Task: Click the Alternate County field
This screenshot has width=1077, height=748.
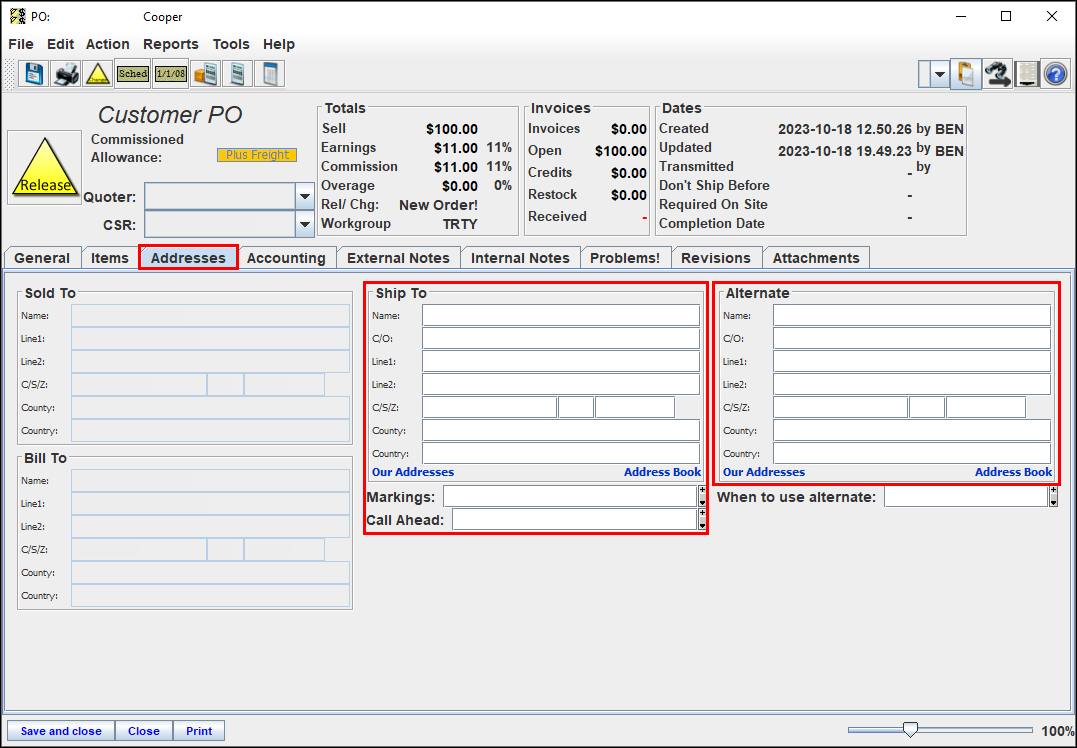Action: (x=912, y=431)
